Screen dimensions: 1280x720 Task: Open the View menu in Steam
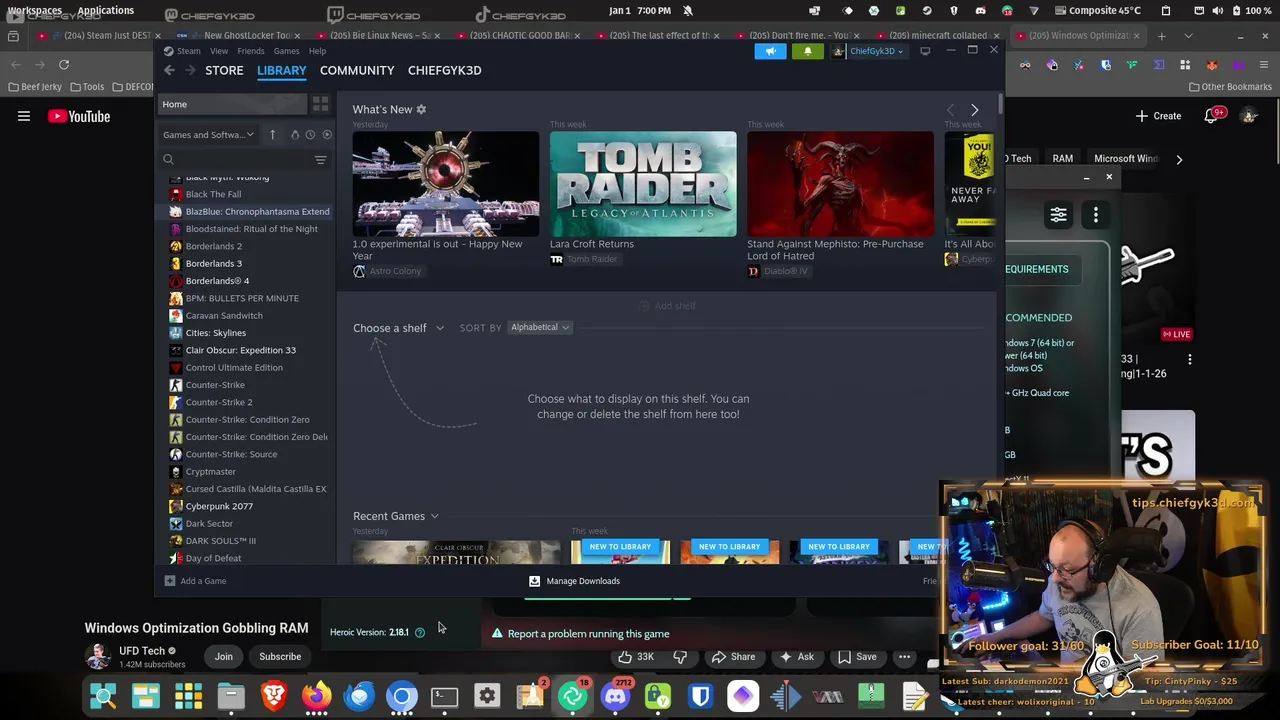(219, 51)
